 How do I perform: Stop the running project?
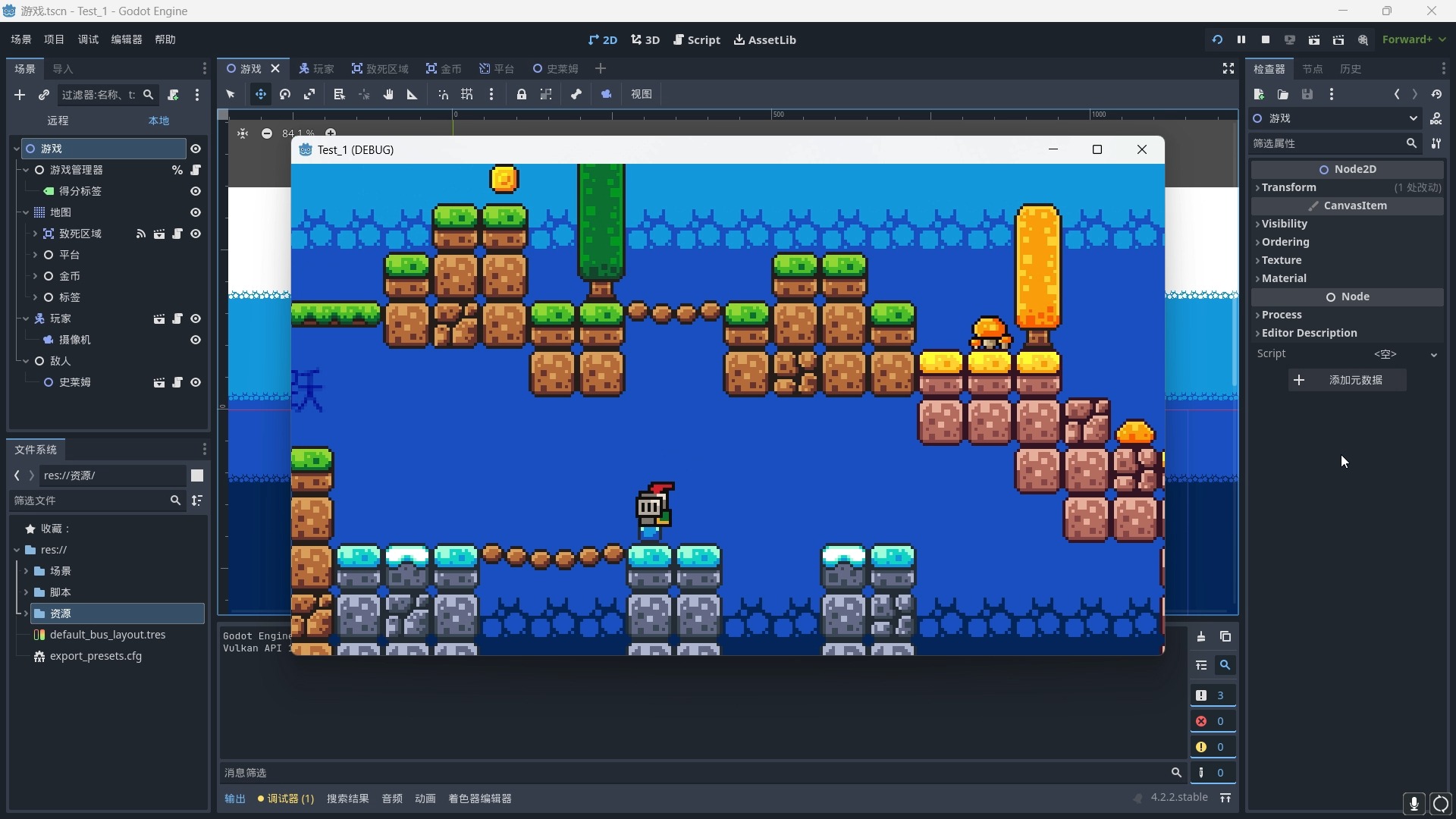click(x=1266, y=39)
